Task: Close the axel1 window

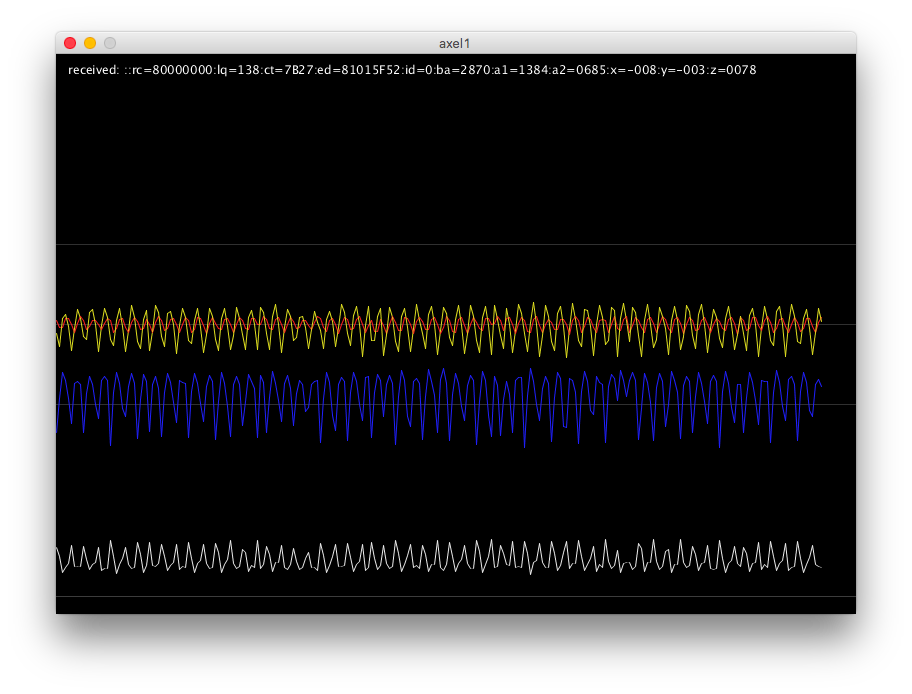Action: (x=70, y=43)
